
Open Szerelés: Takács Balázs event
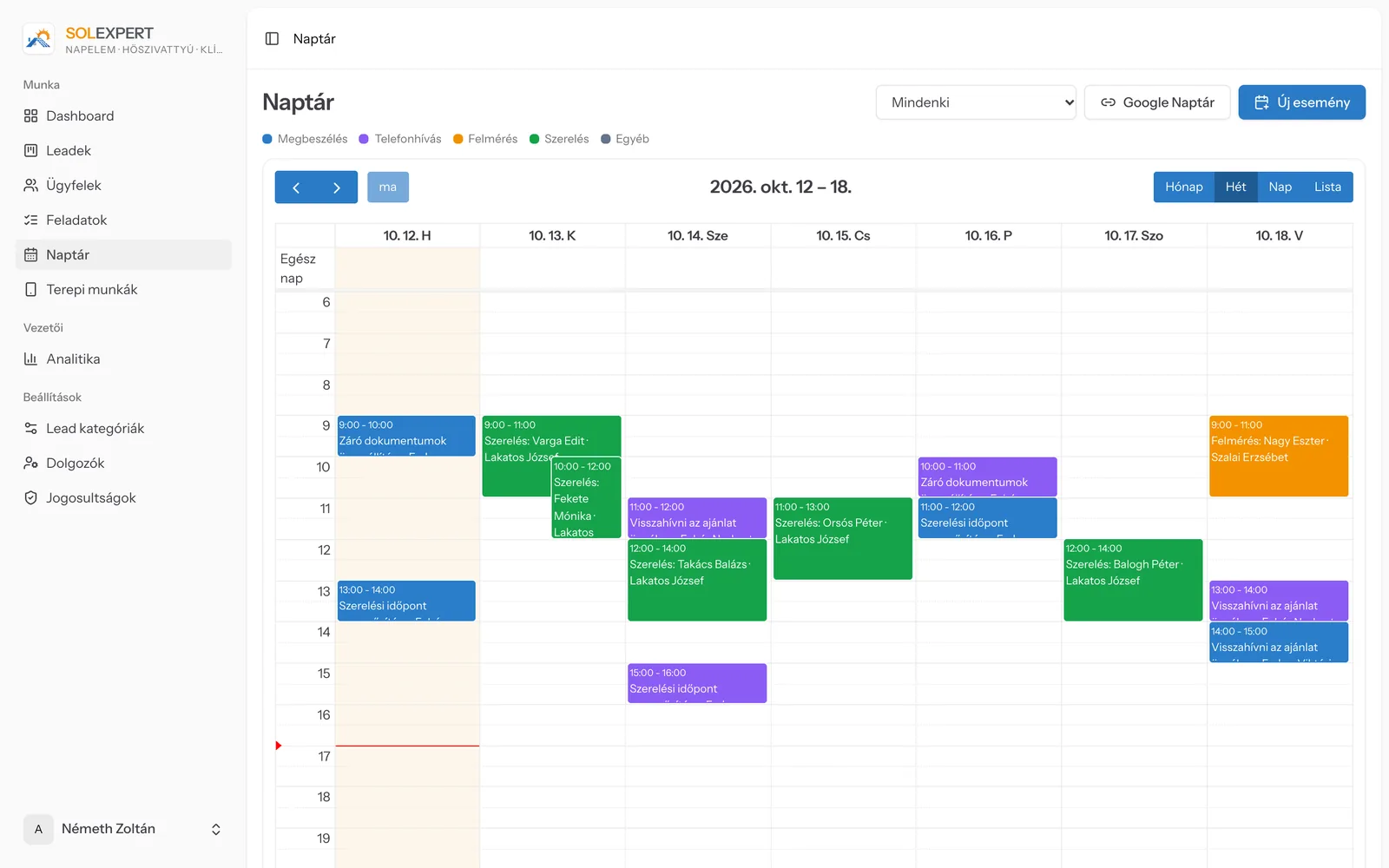697,580
